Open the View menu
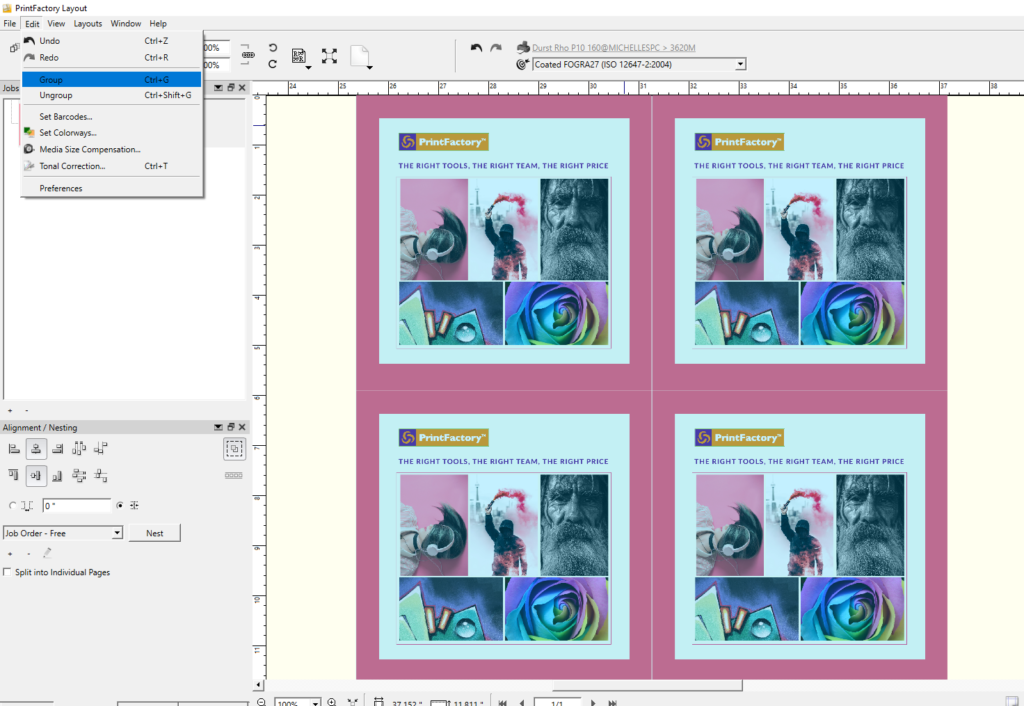Image resolution: width=1024 pixels, height=706 pixels. [x=56, y=24]
